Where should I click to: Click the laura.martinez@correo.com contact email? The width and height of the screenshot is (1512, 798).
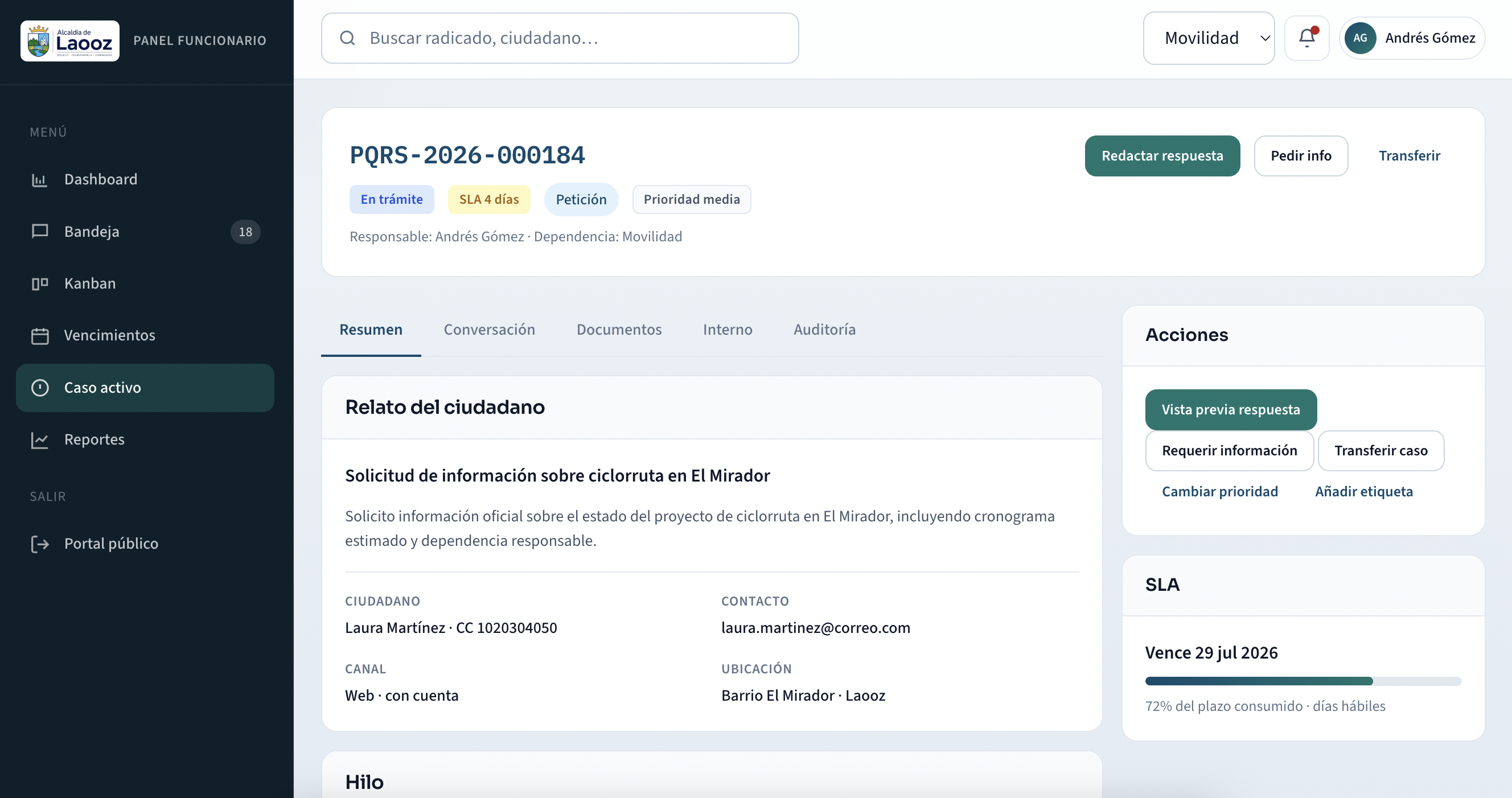[x=815, y=628]
